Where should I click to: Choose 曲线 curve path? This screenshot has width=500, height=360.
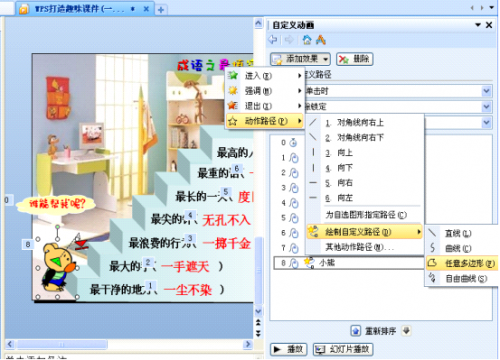pos(462,248)
